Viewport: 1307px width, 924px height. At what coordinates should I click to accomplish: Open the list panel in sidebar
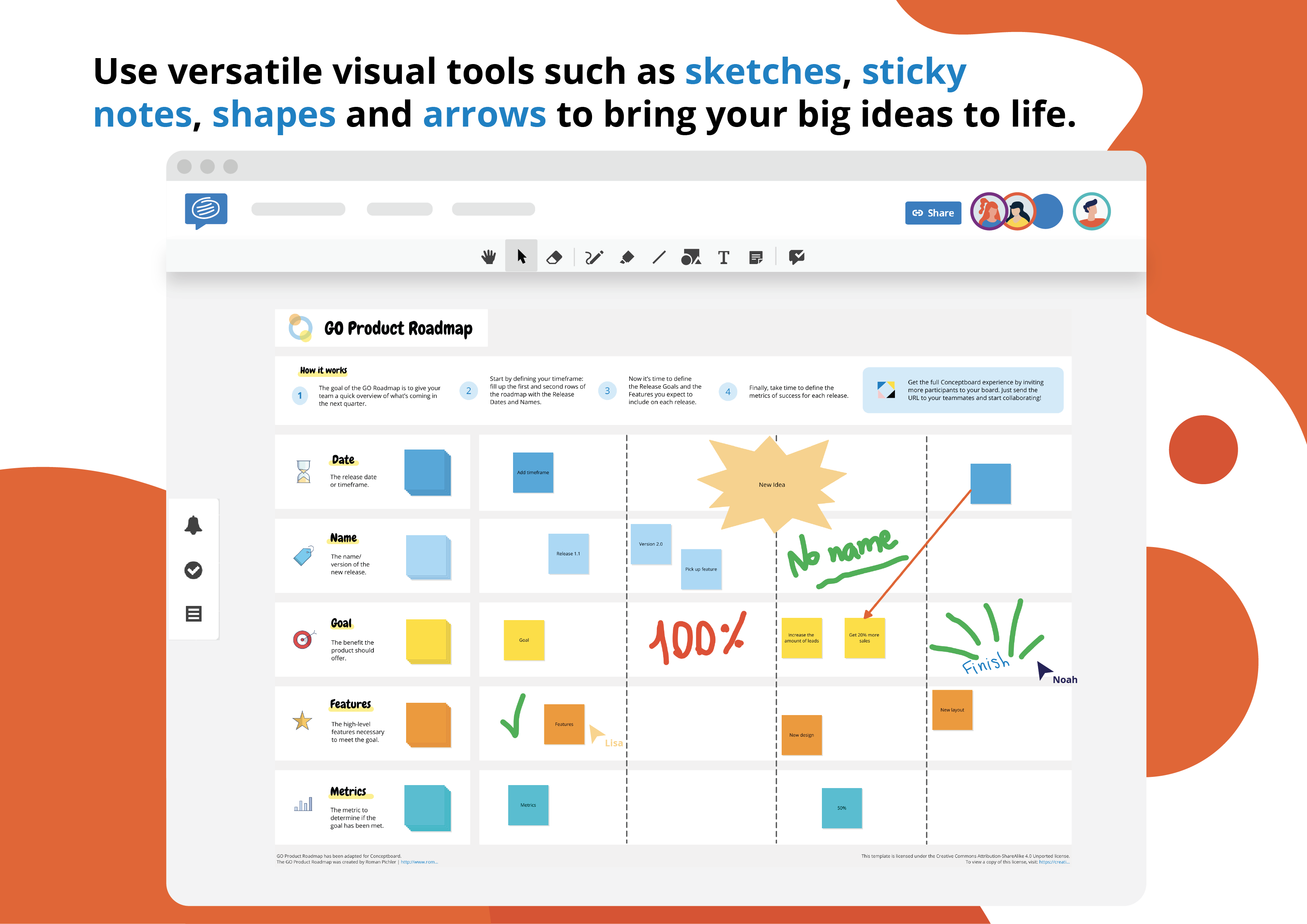click(193, 614)
